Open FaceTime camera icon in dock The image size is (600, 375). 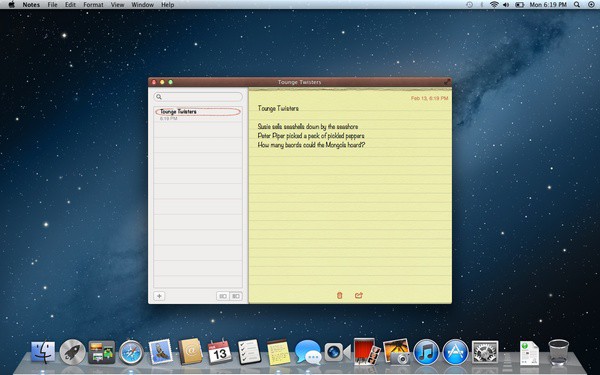(337, 352)
